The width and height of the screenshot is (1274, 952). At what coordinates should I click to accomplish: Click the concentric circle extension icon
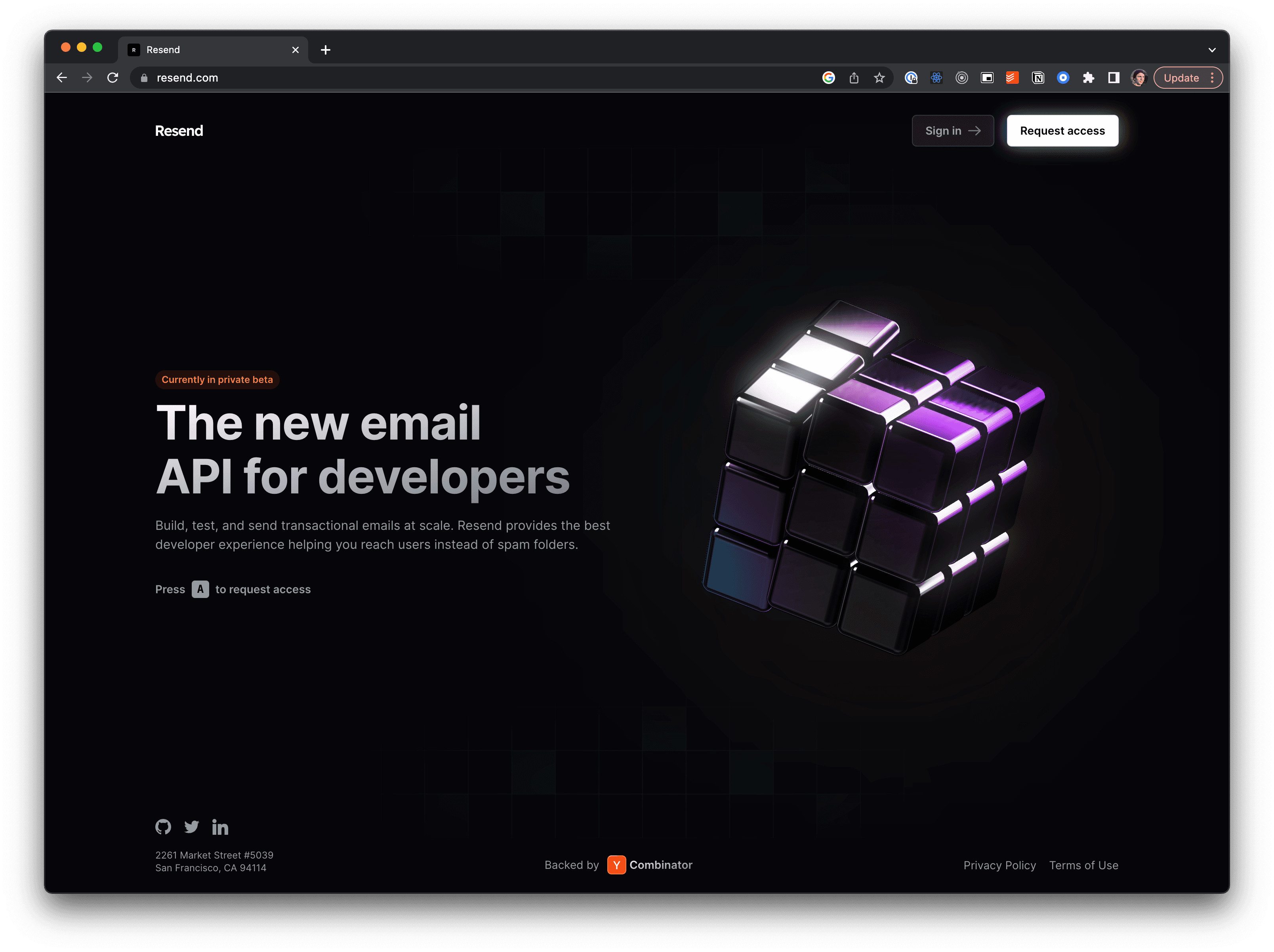(x=962, y=78)
